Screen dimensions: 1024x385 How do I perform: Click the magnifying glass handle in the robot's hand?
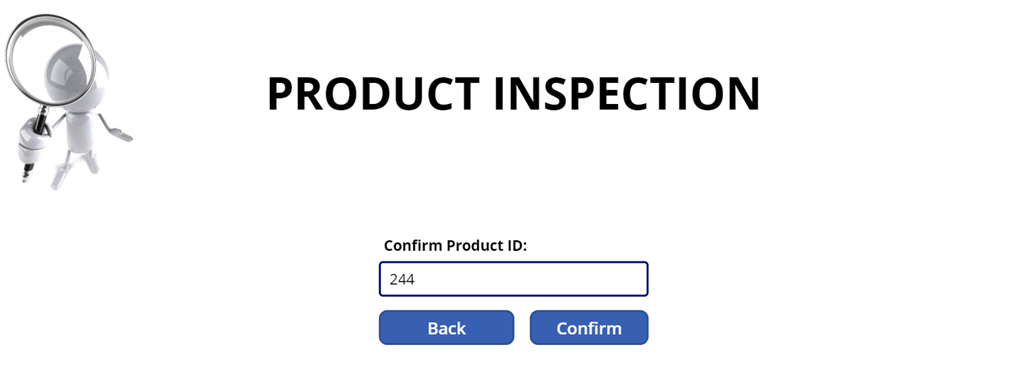(41, 120)
